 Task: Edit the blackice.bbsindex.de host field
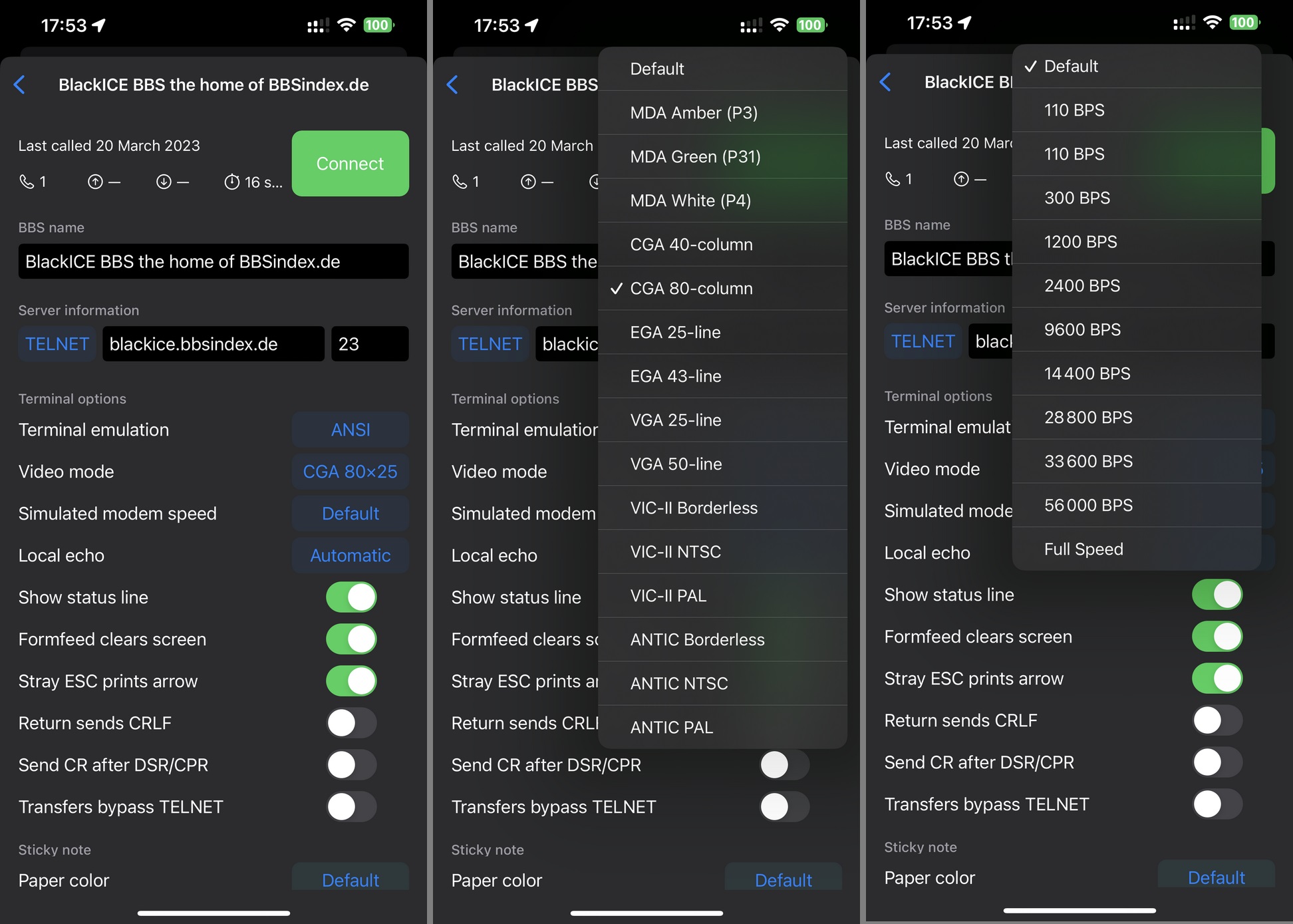pos(214,344)
